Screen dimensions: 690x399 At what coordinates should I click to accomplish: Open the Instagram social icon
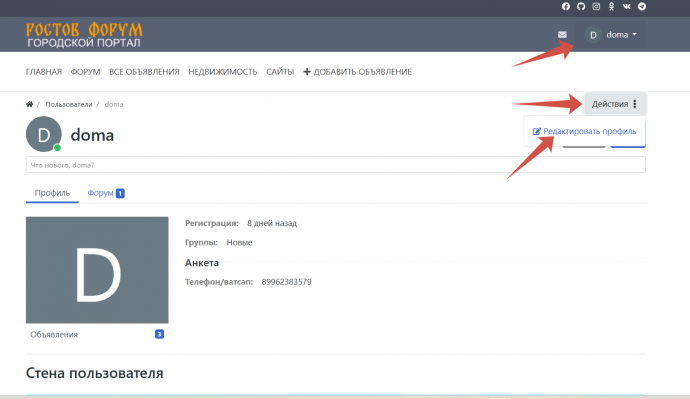[596, 7]
